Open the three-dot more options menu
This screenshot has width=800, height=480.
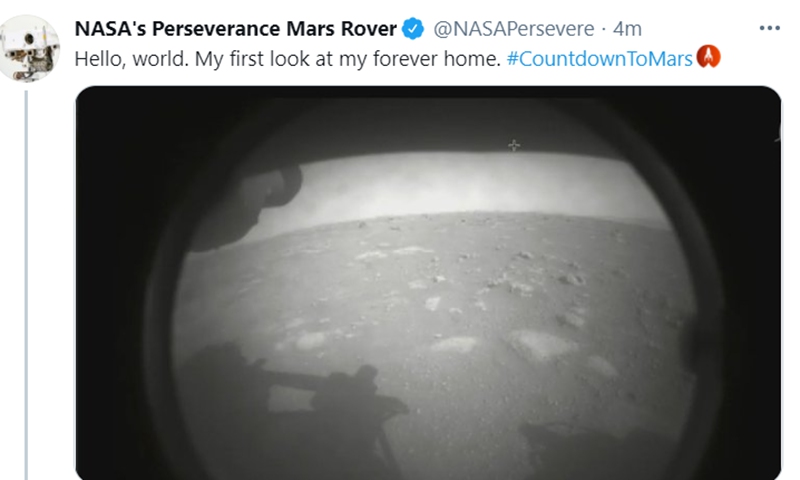point(769,28)
